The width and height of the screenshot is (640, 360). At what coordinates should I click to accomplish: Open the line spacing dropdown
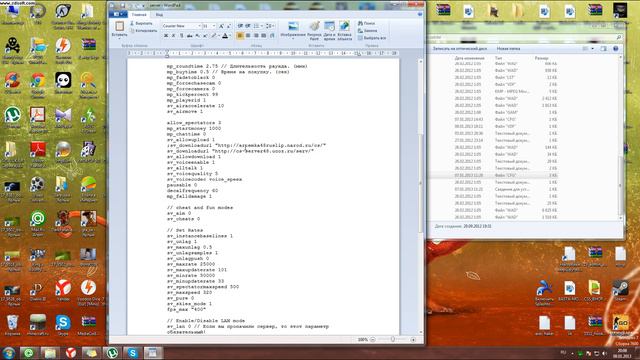[269, 26]
